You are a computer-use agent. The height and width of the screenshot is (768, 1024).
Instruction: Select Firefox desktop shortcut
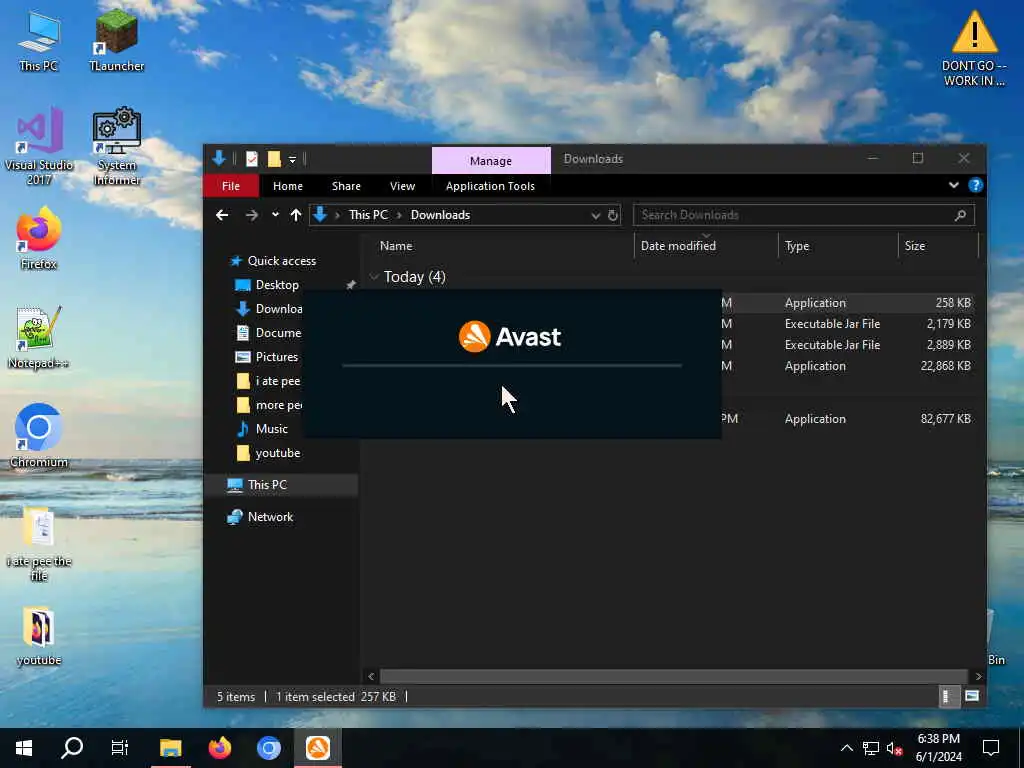coord(39,238)
